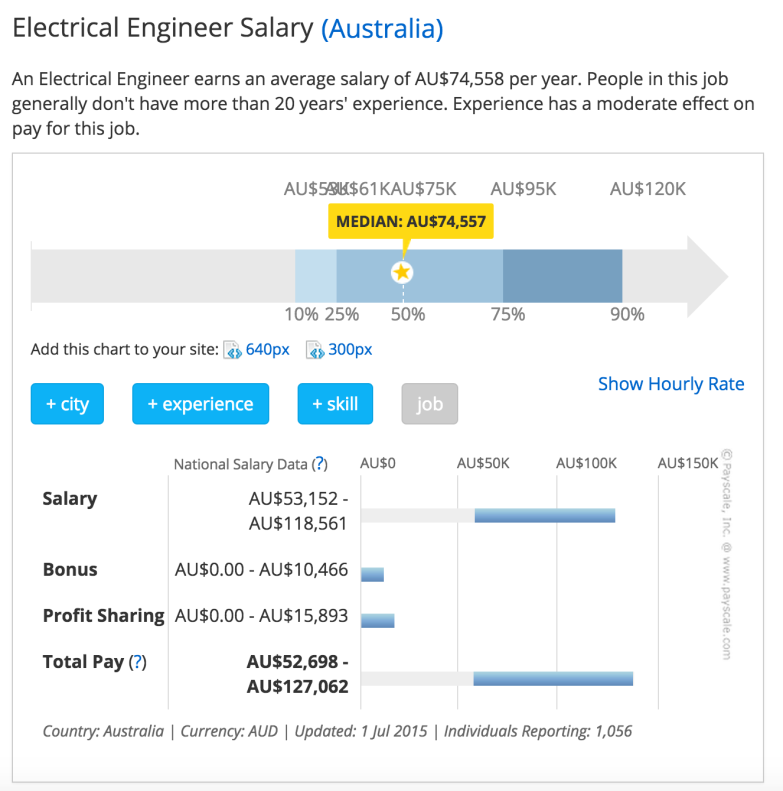This screenshot has height=791, width=783.
Task: Expand the + city filter
Action: tap(67, 404)
